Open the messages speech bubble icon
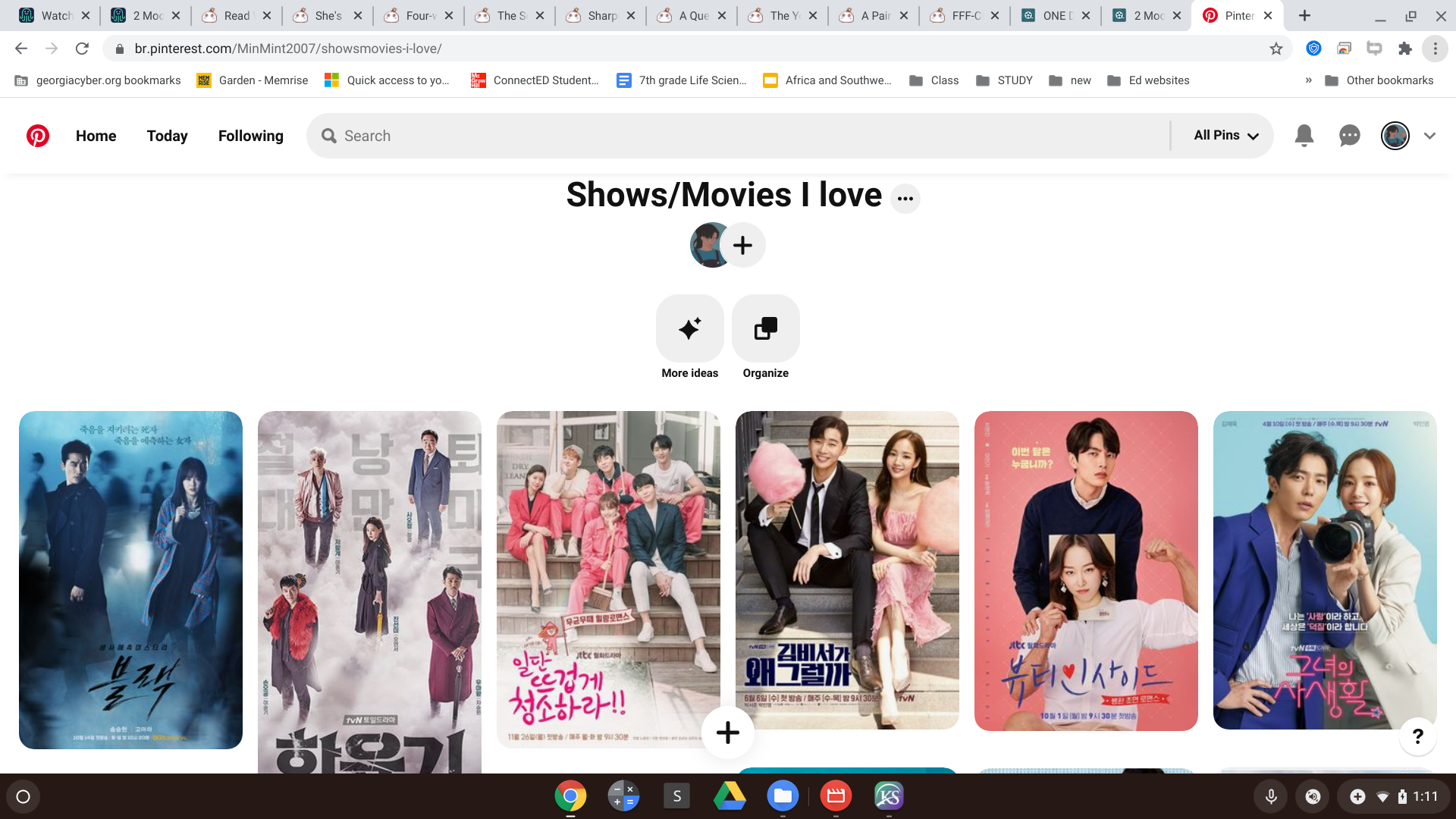Viewport: 1456px width, 819px height. coord(1350,136)
